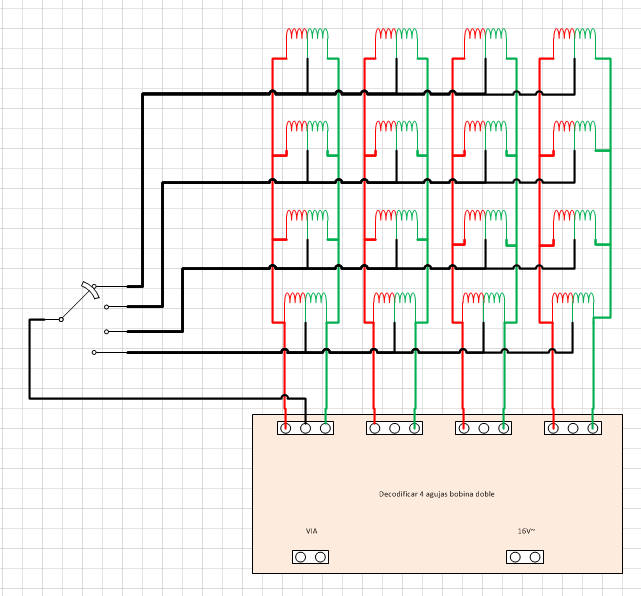Screen dimensions: 641x596
Task: Click red-wired terminal of fourth output connector
Action: click(x=553, y=428)
